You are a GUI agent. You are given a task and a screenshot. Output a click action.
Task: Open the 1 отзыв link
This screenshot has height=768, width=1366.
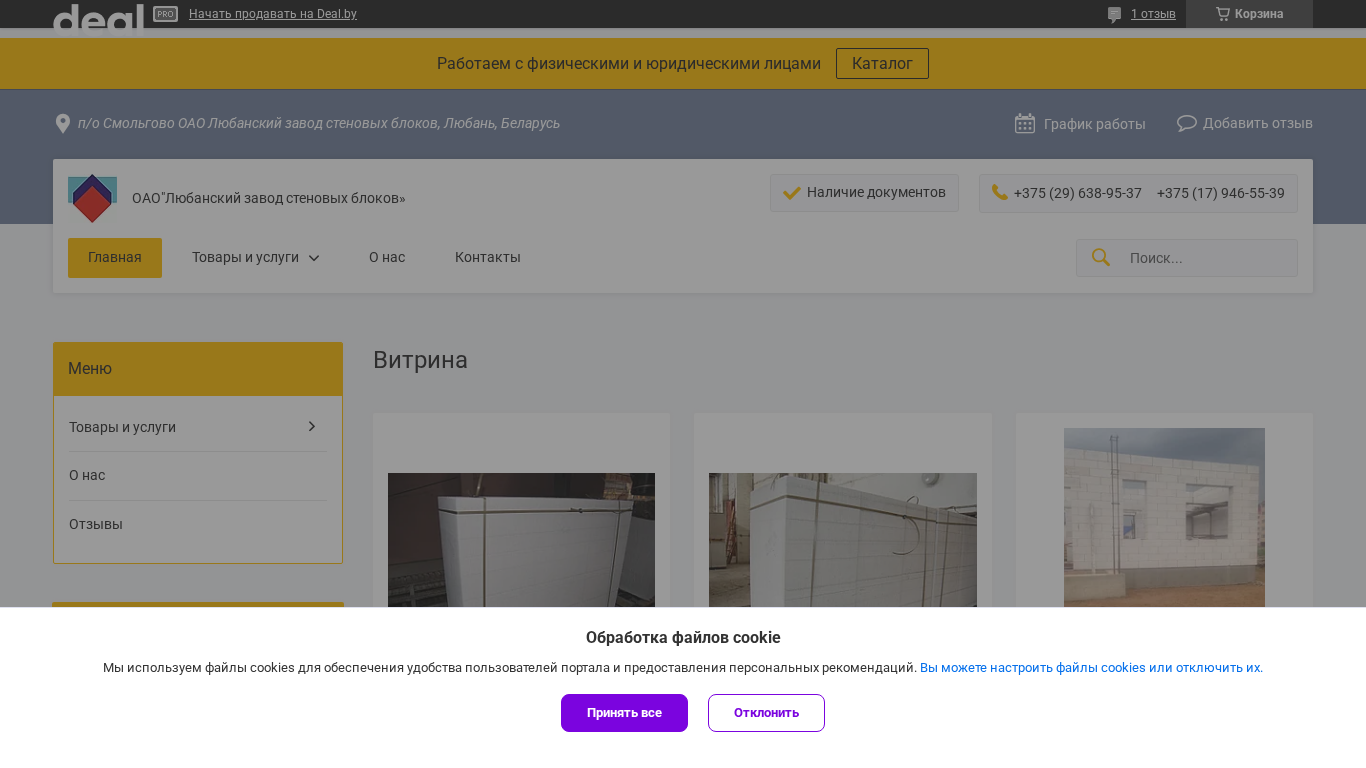pyautogui.click(x=1153, y=14)
